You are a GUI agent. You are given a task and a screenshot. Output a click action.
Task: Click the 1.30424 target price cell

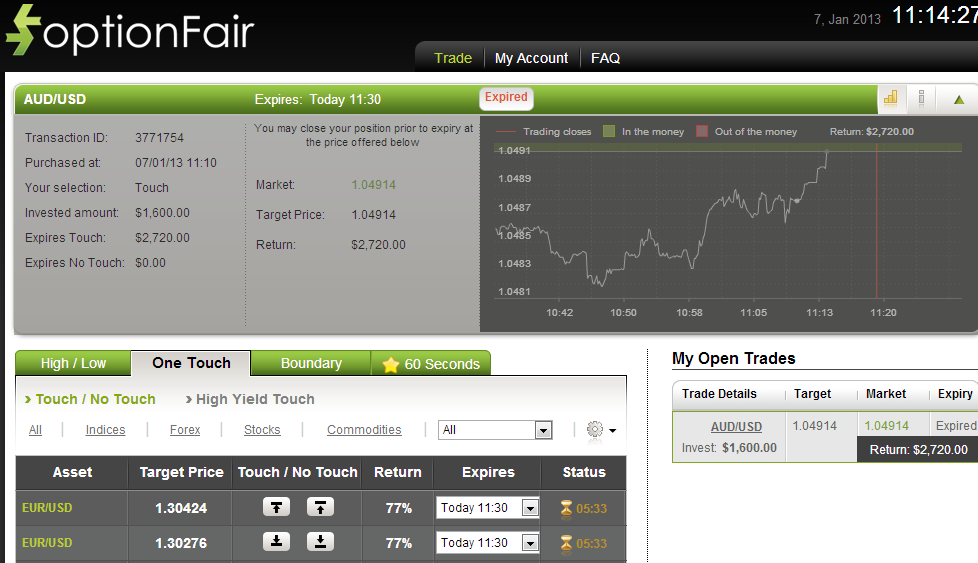[x=181, y=508]
